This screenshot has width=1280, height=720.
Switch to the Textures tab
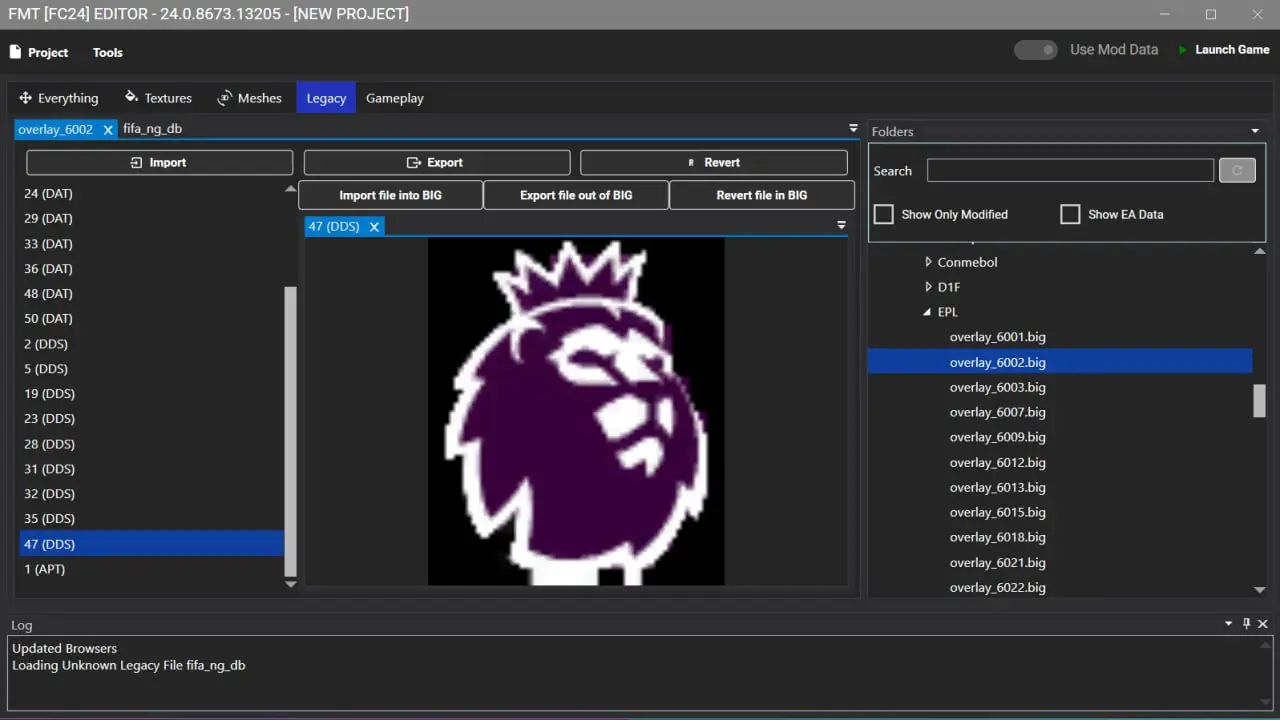point(158,98)
